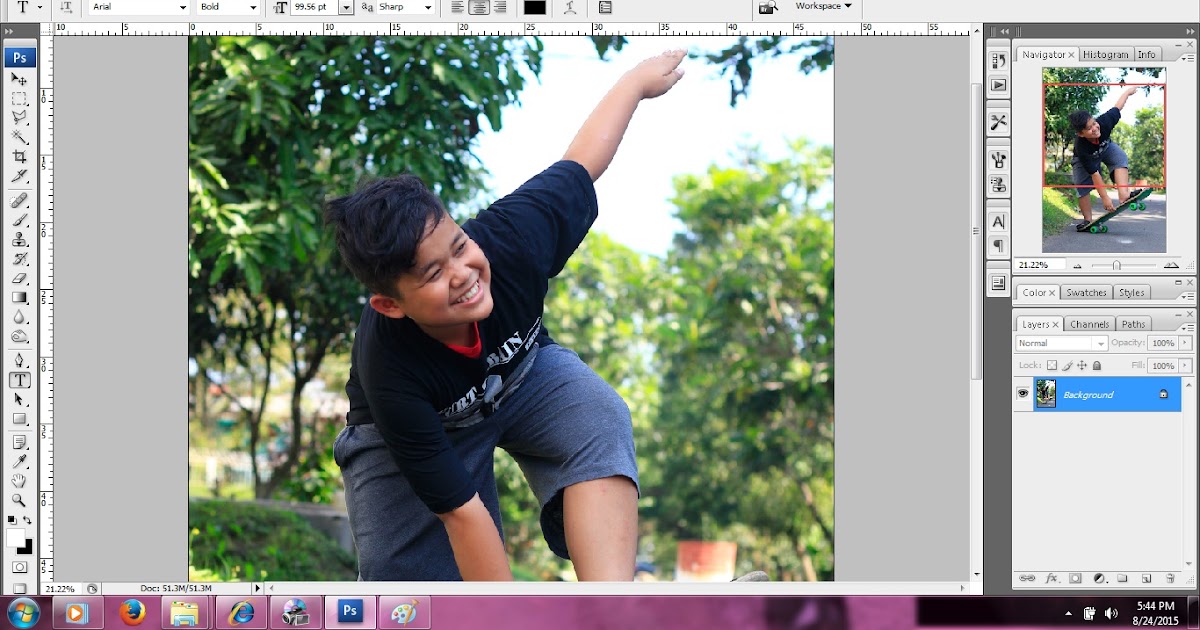This screenshot has width=1200, height=630.
Task: Open the layer Fill dropdown arrow
Action: click(1186, 366)
